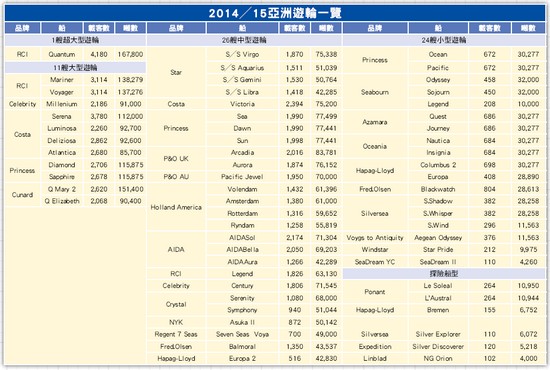Click the 26艘中型遊輪 section header
Viewport: 550px width, 370px height.
(x=244, y=40)
